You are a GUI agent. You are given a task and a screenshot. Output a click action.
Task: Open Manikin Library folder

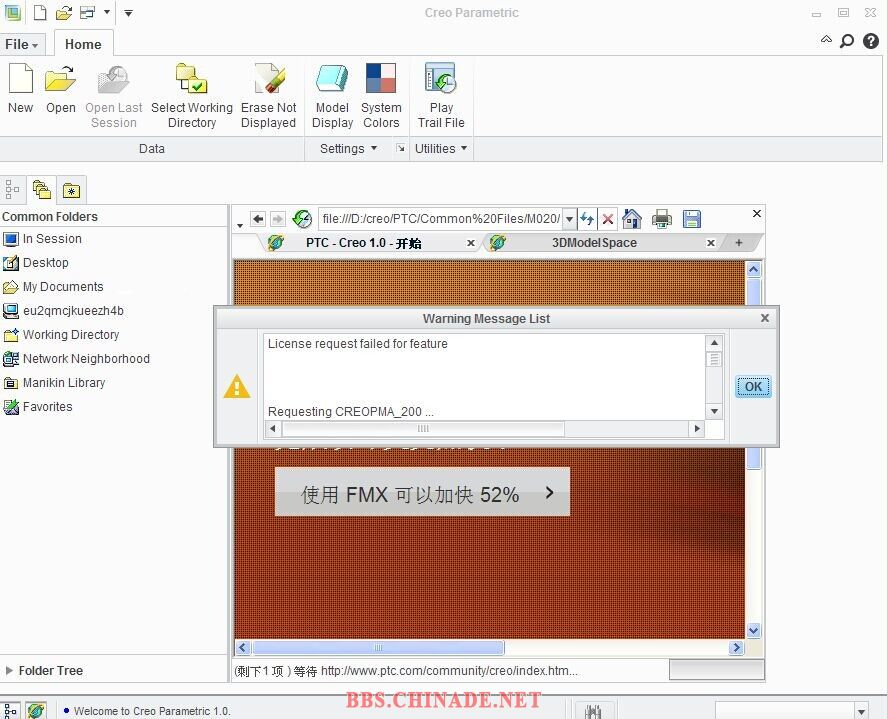[x=54, y=383]
